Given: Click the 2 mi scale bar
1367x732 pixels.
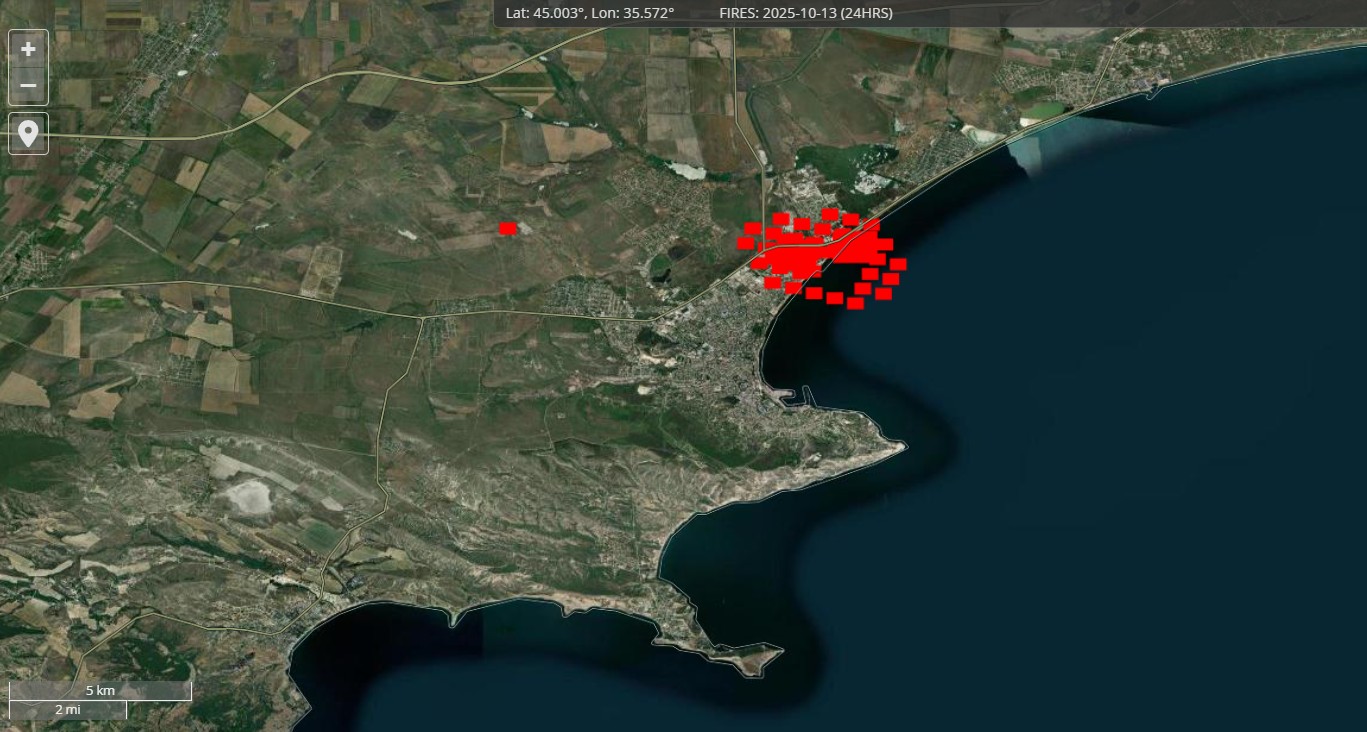Looking at the screenshot, I should pyautogui.click(x=68, y=709).
